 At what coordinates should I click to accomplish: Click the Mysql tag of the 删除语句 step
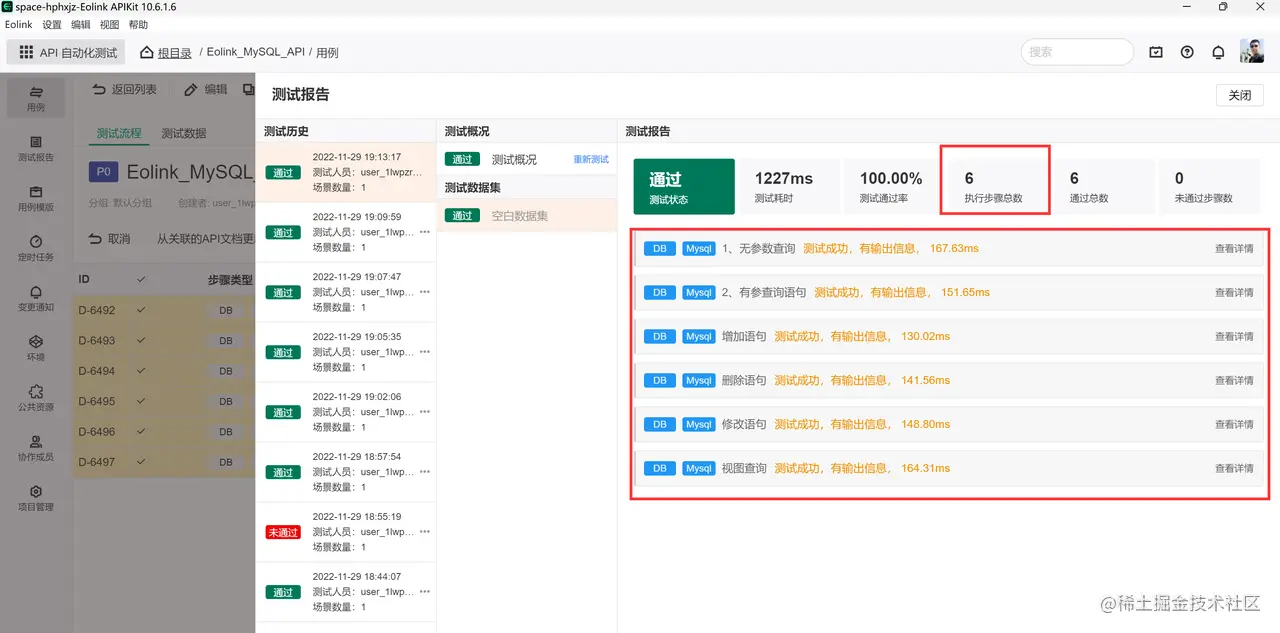(x=699, y=380)
